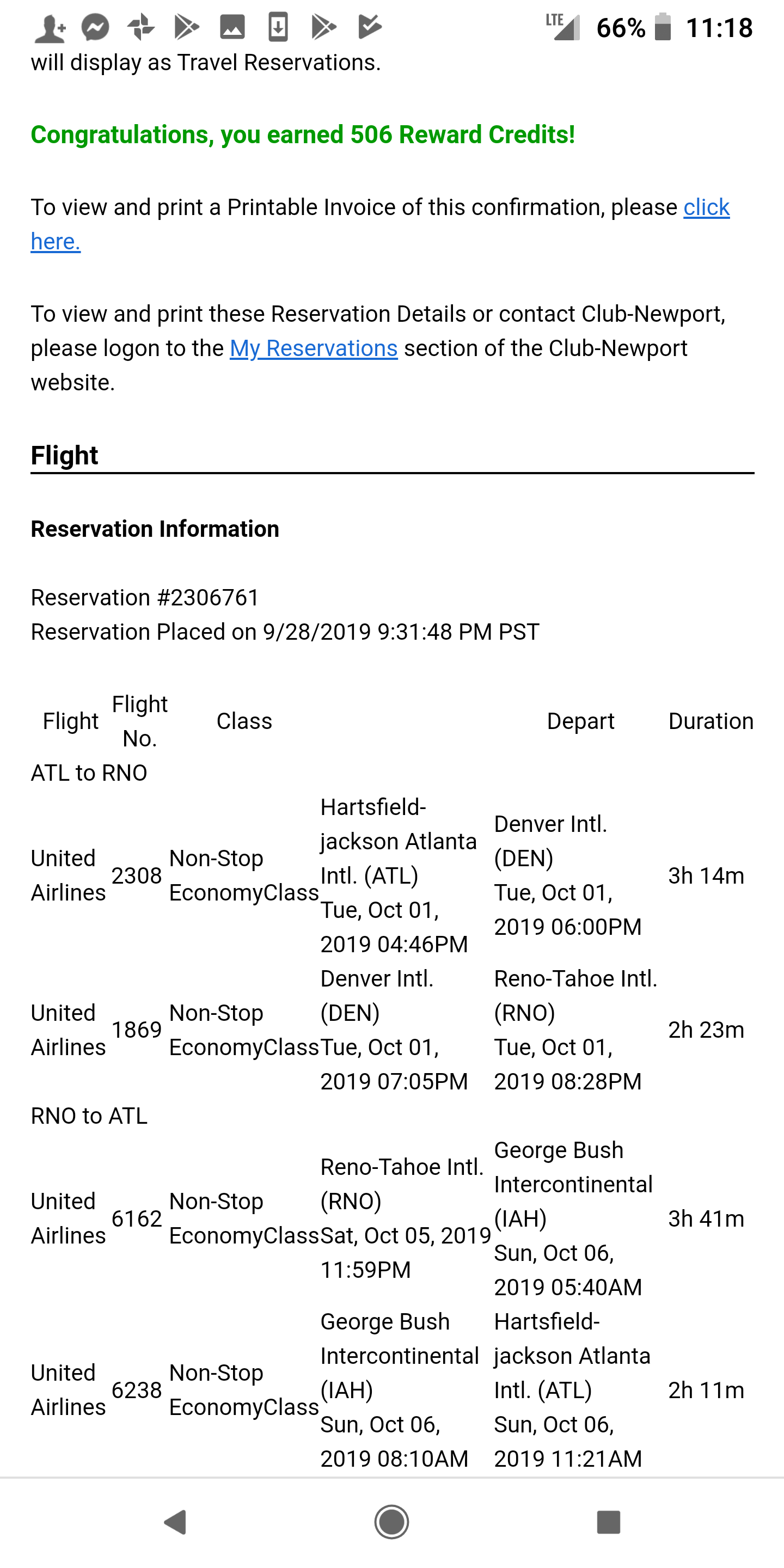The width and height of the screenshot is (784, 1568).
Task: Tap flight number 6162 cell
Action: pyautogui.click(x=137, y=1218)
